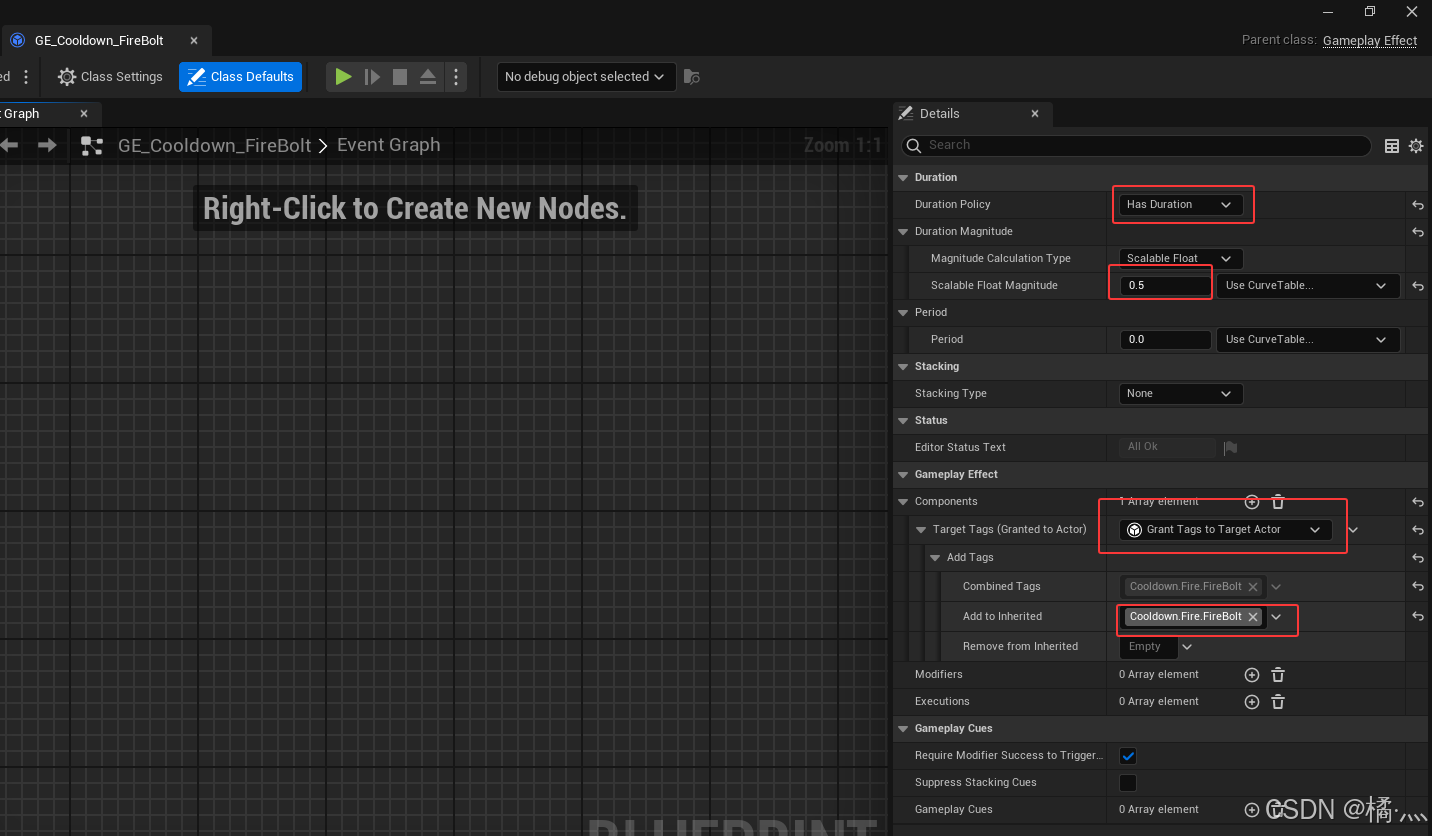Screen dimensions: 1432x836
Task: Start Play in Editor with the green play icon
Action: pos(343,77)
